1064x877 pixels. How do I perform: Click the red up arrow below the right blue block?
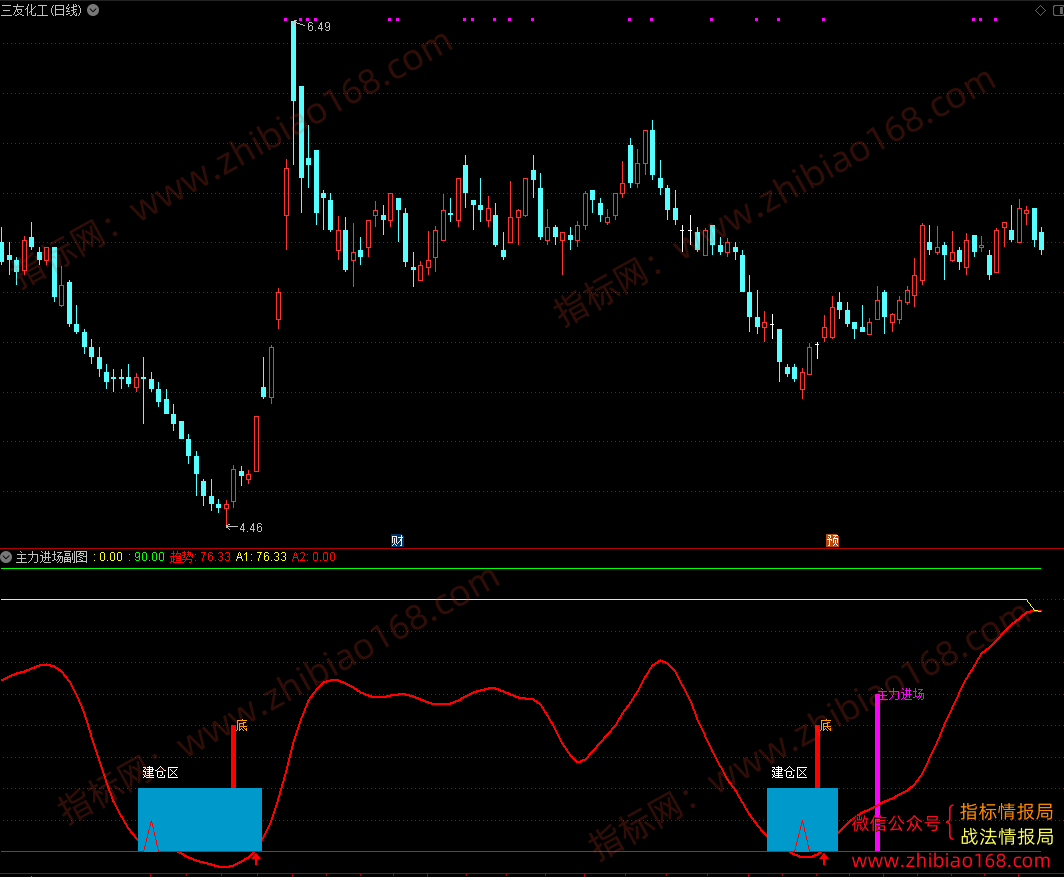(x=824, y=859)
